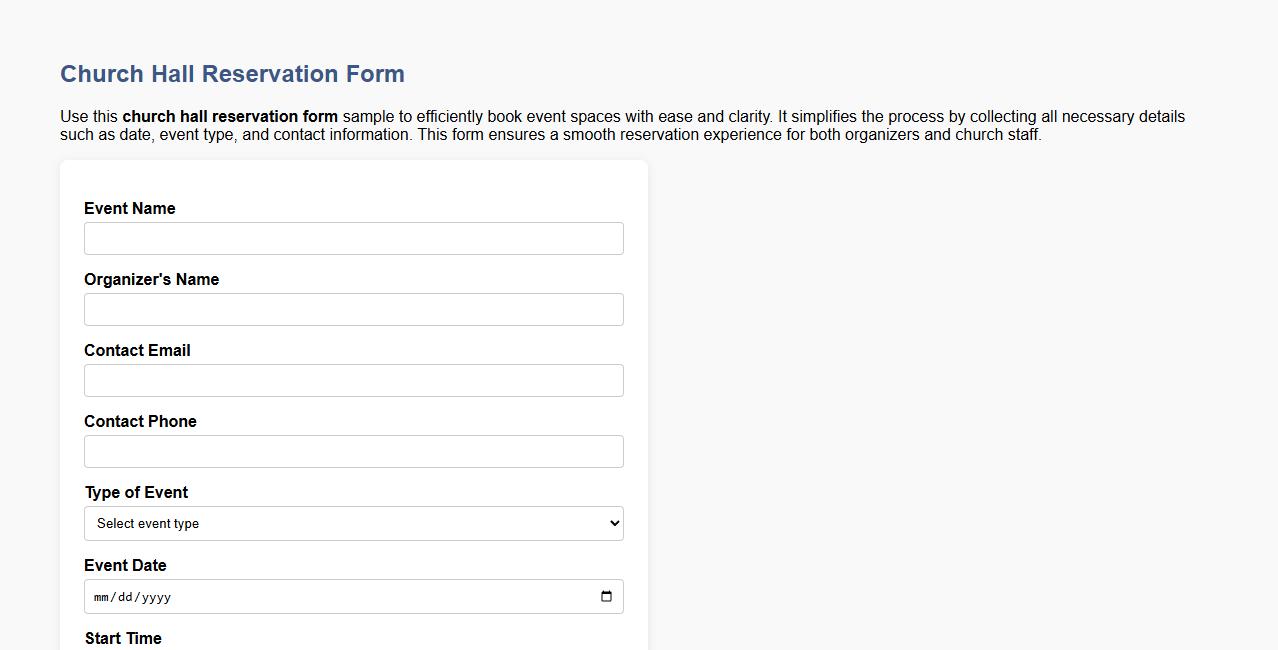1278x650 pixels.
Task: Click the Church Hall Reservation Form heading
Action: pyautogui.click(x=232, y=73)
